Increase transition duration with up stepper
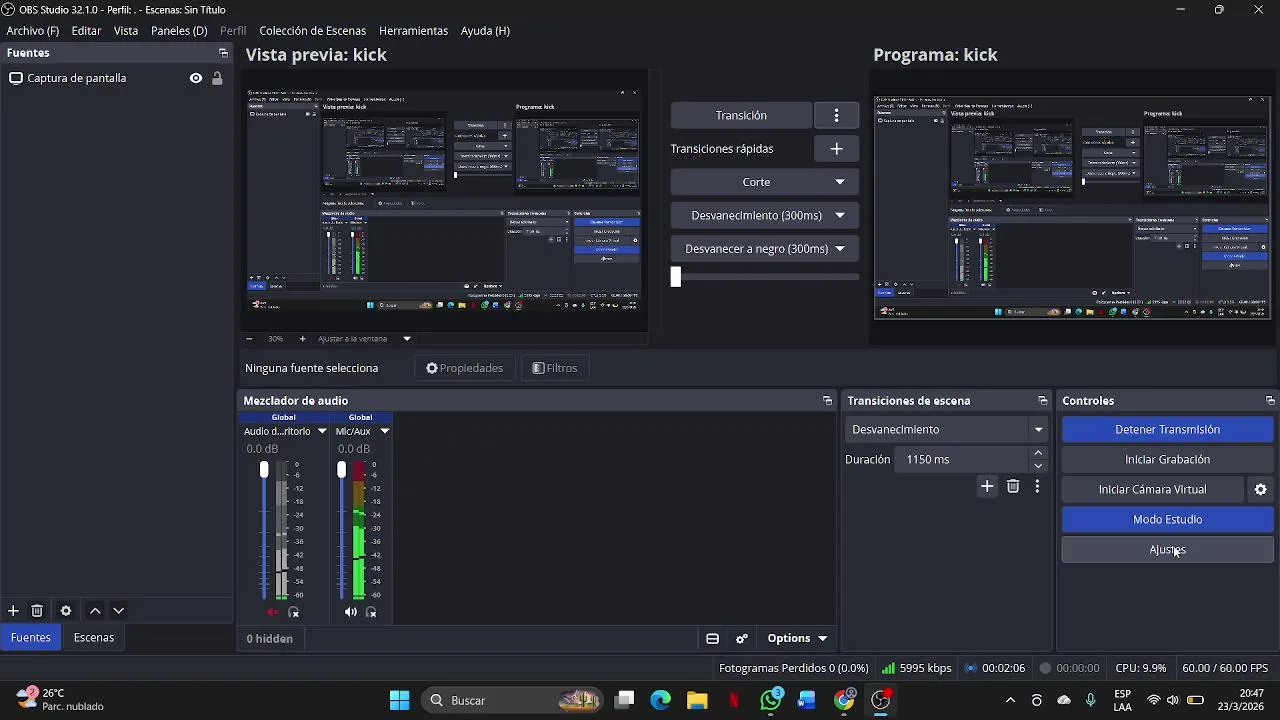The width and height of the screenshot is (1280, 720). [x=1039, y=453]
